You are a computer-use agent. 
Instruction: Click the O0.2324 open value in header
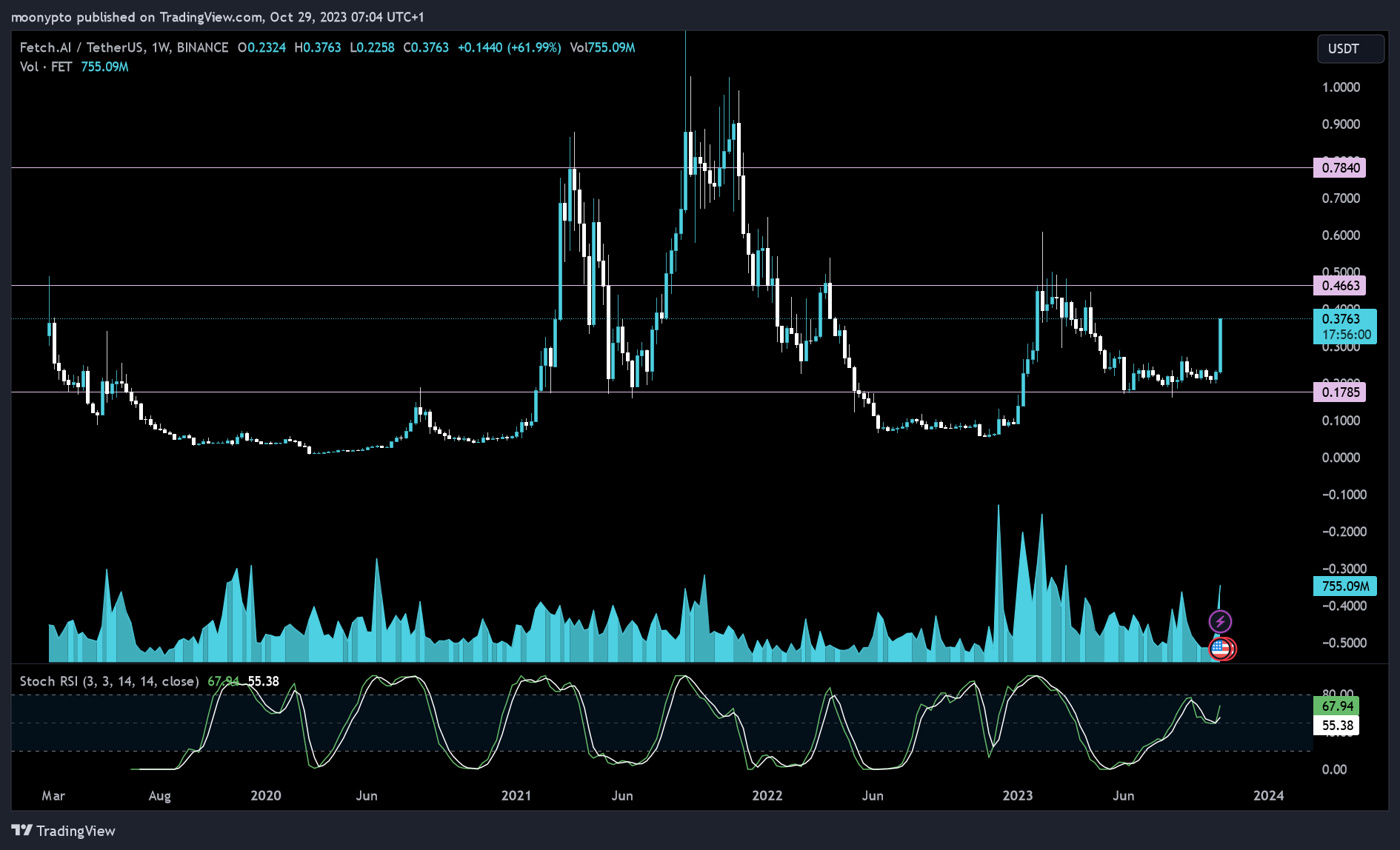[261, 47]
